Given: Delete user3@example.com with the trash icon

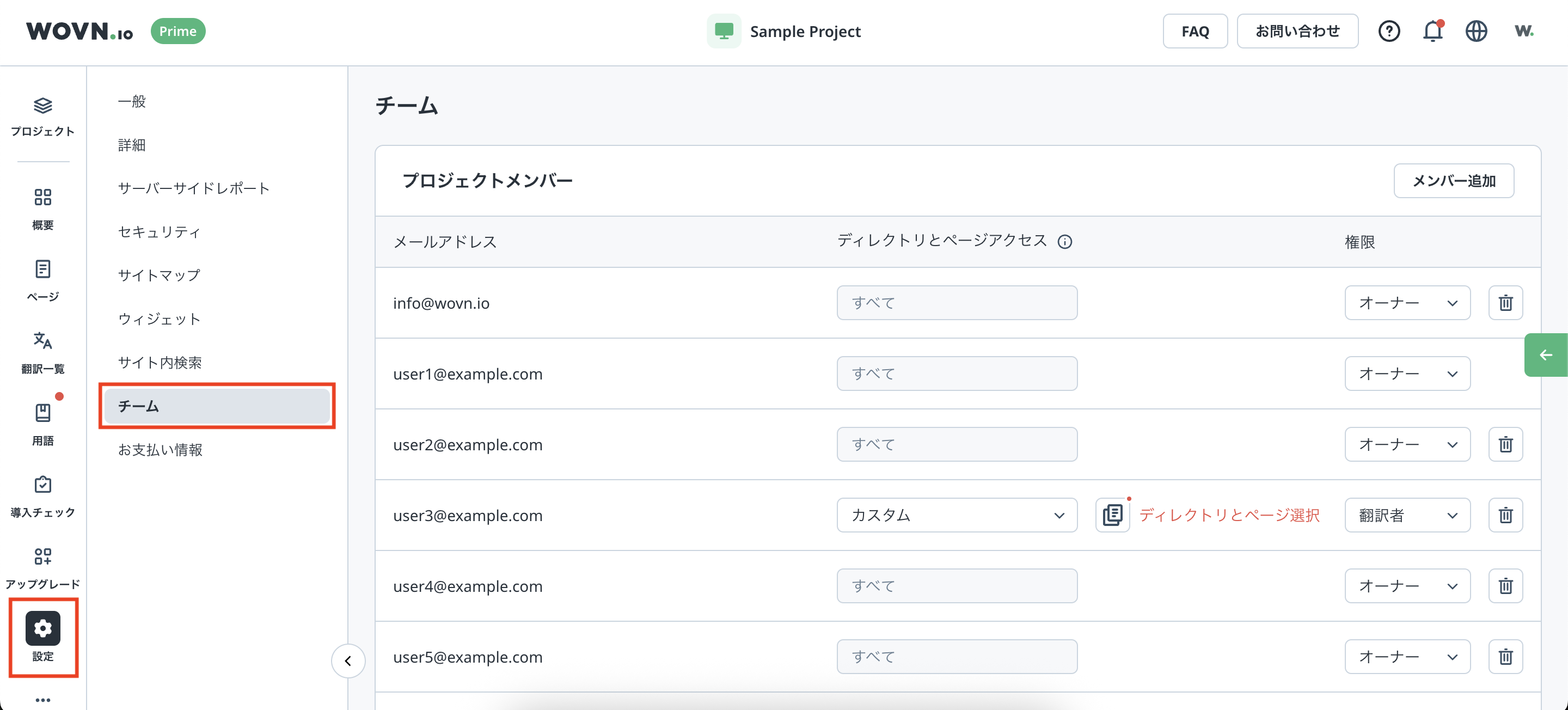Looking at the screenshot, I should click(1505, 515).
